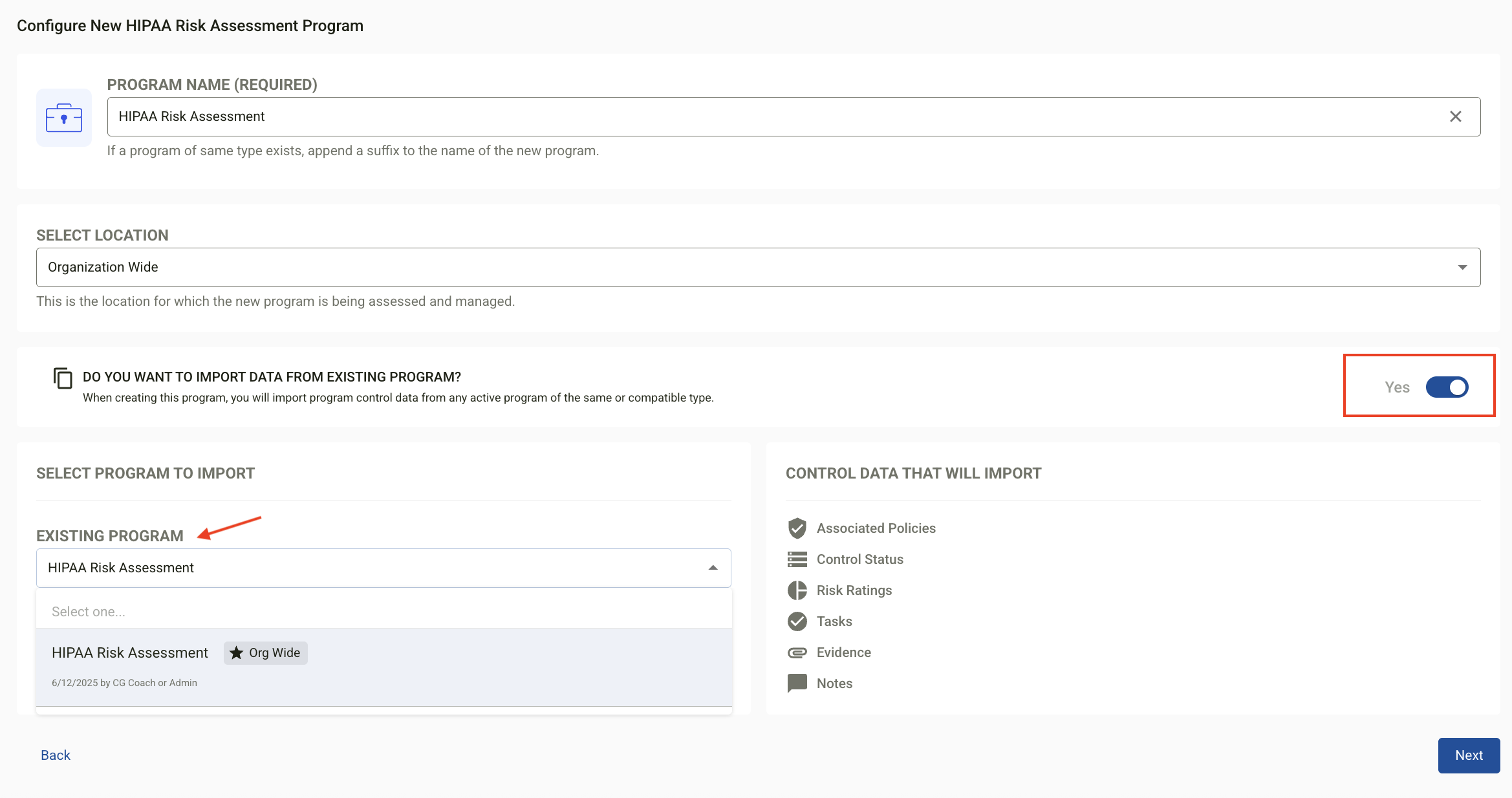The width and height of the screenshot is (1512, 798).
Task: Click the Control Status list icon
Action: [797, 559]
